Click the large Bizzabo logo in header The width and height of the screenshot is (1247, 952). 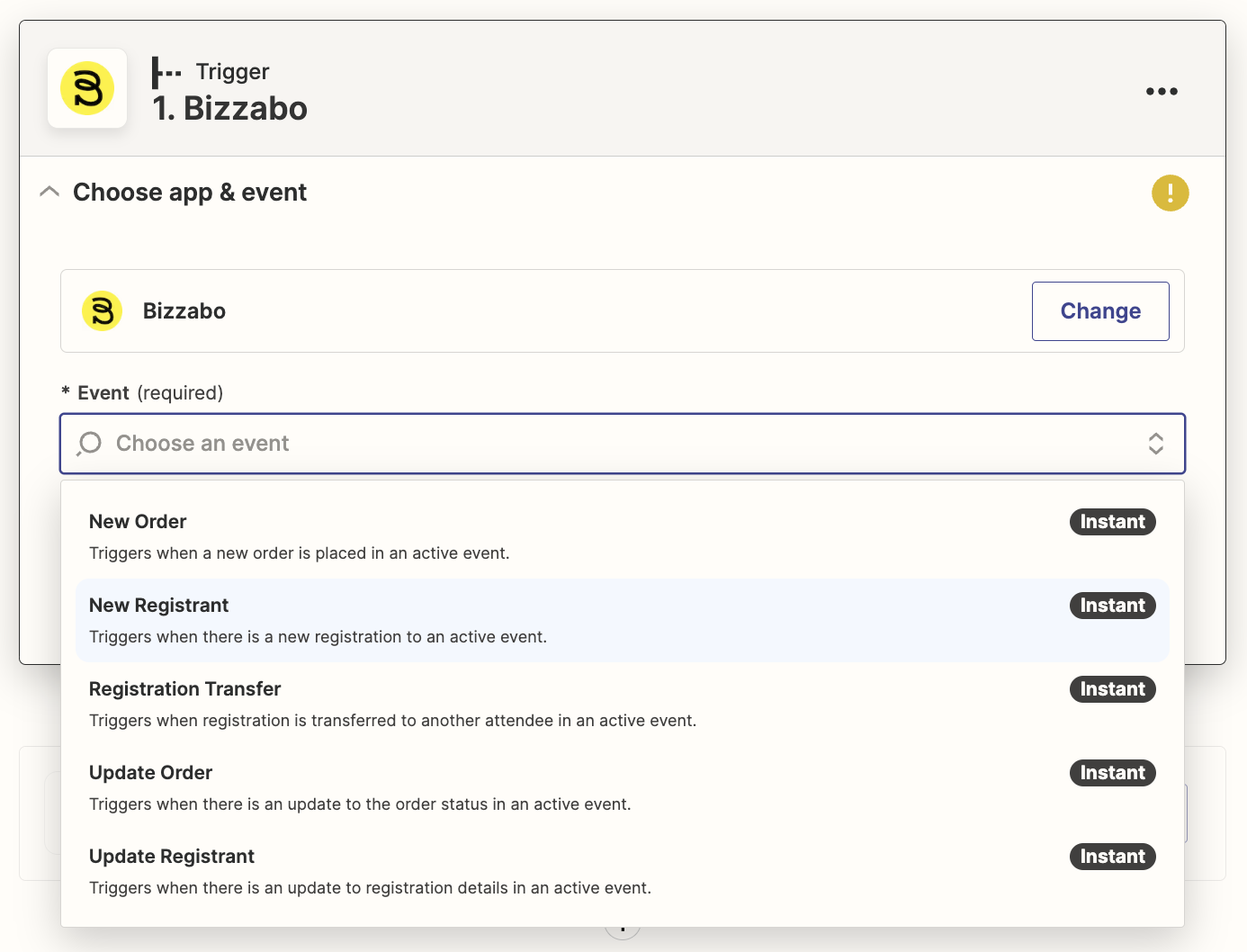pos(87,88)
